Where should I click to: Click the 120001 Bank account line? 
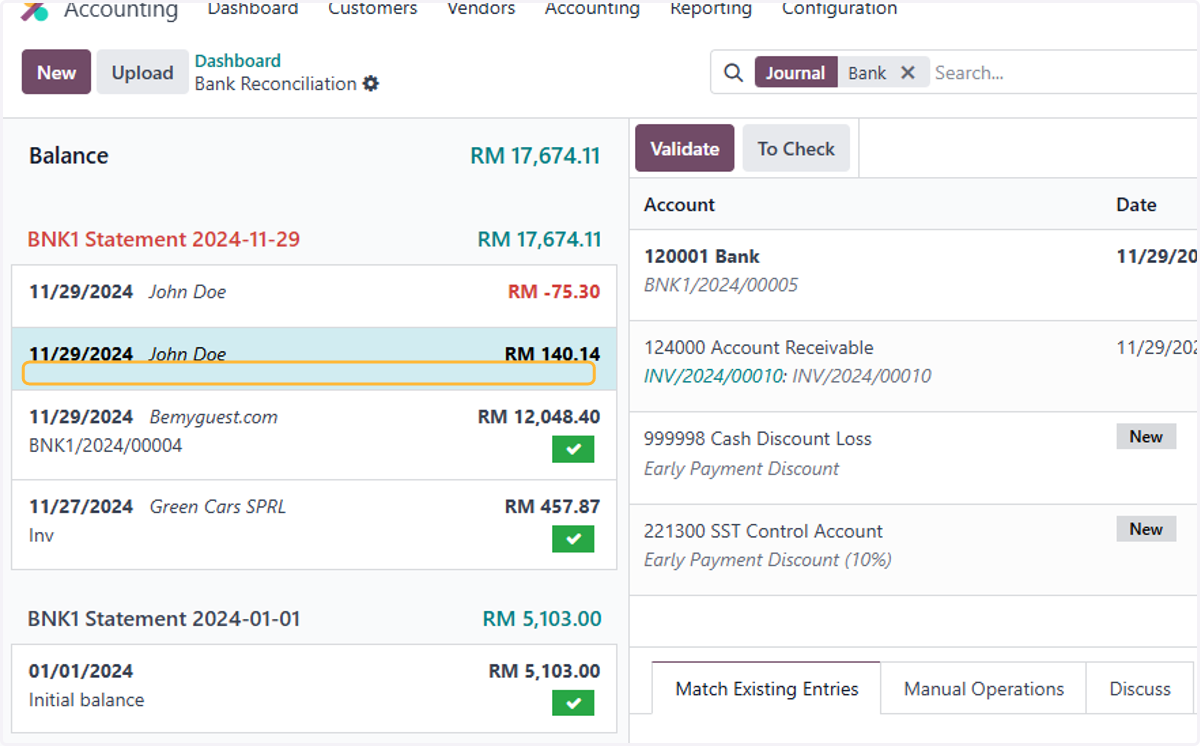(914, 275)
